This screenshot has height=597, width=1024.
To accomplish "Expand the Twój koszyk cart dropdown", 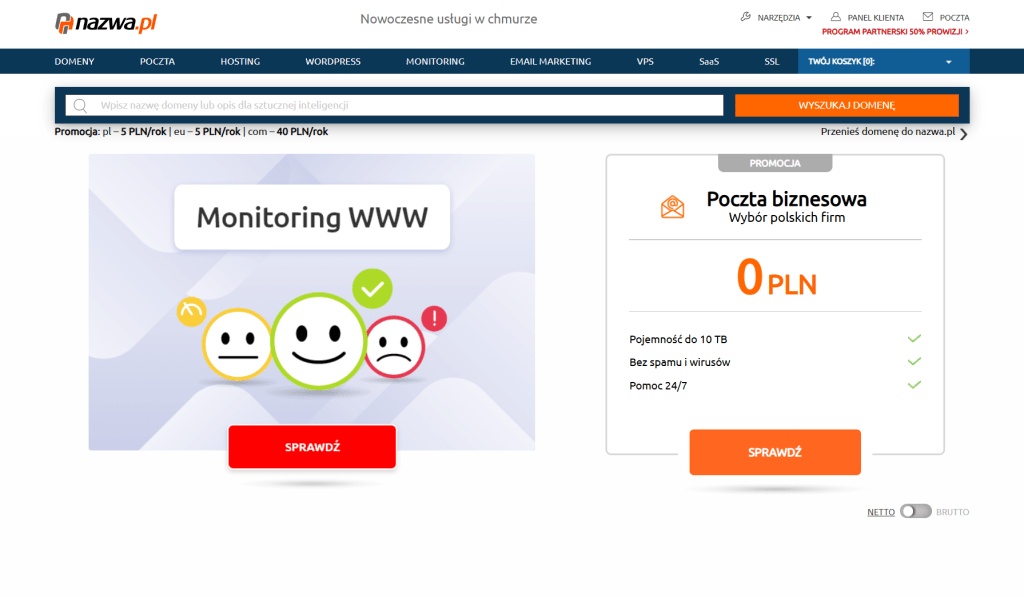I will point(948,62).
